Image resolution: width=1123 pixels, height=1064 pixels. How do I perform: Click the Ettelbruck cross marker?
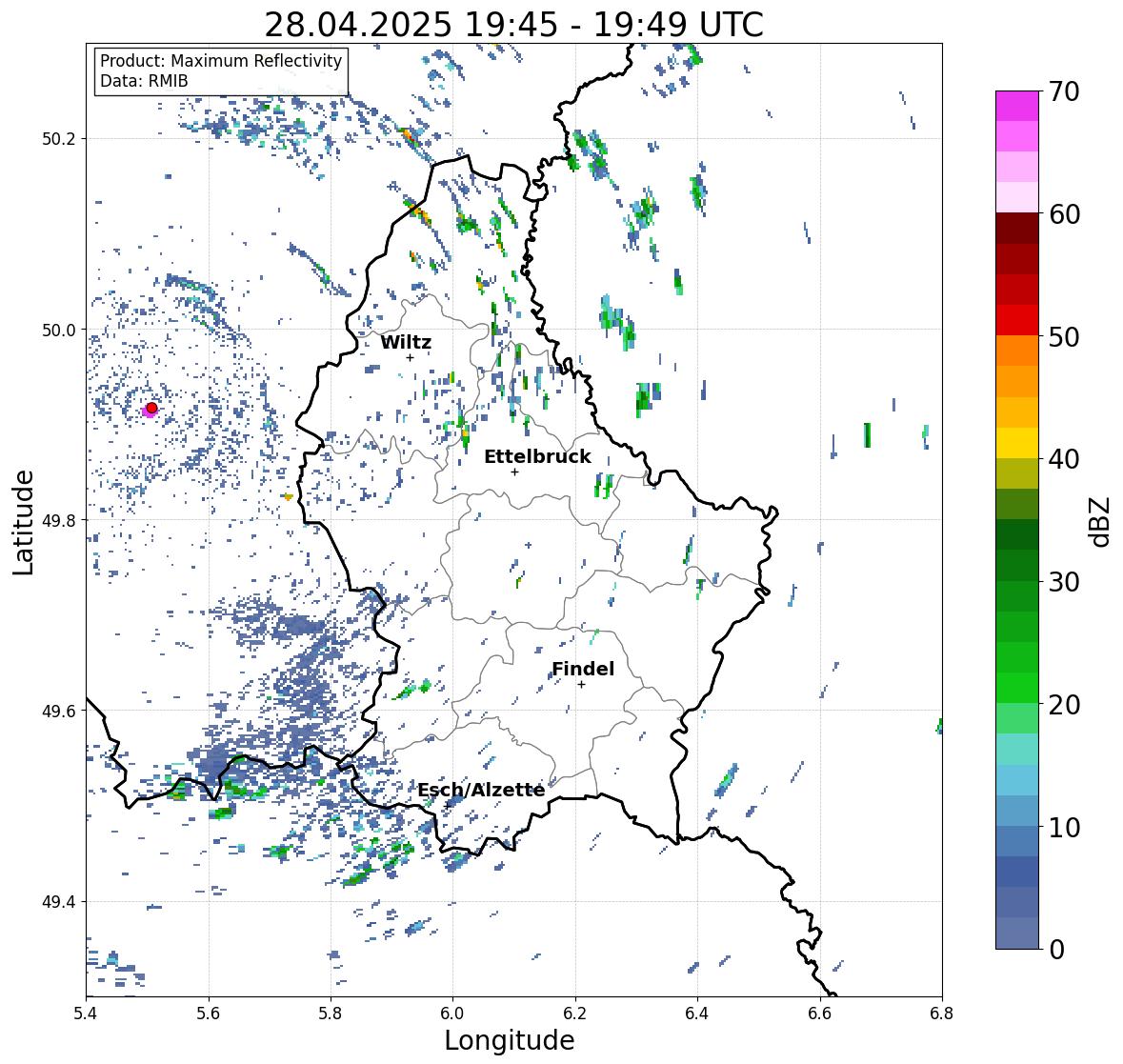514,472
